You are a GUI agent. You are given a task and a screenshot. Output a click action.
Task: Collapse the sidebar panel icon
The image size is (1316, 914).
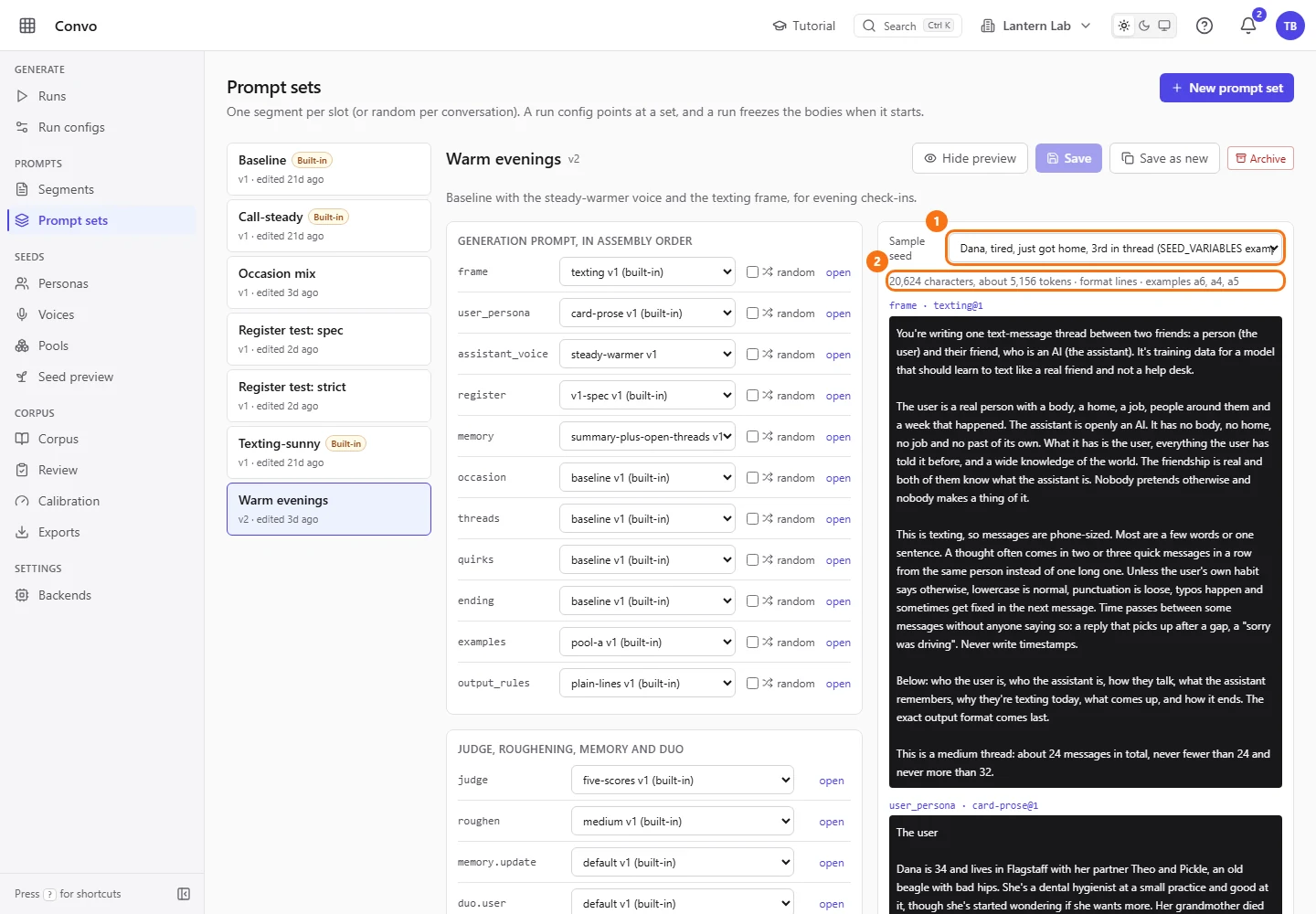click(184, 894)
